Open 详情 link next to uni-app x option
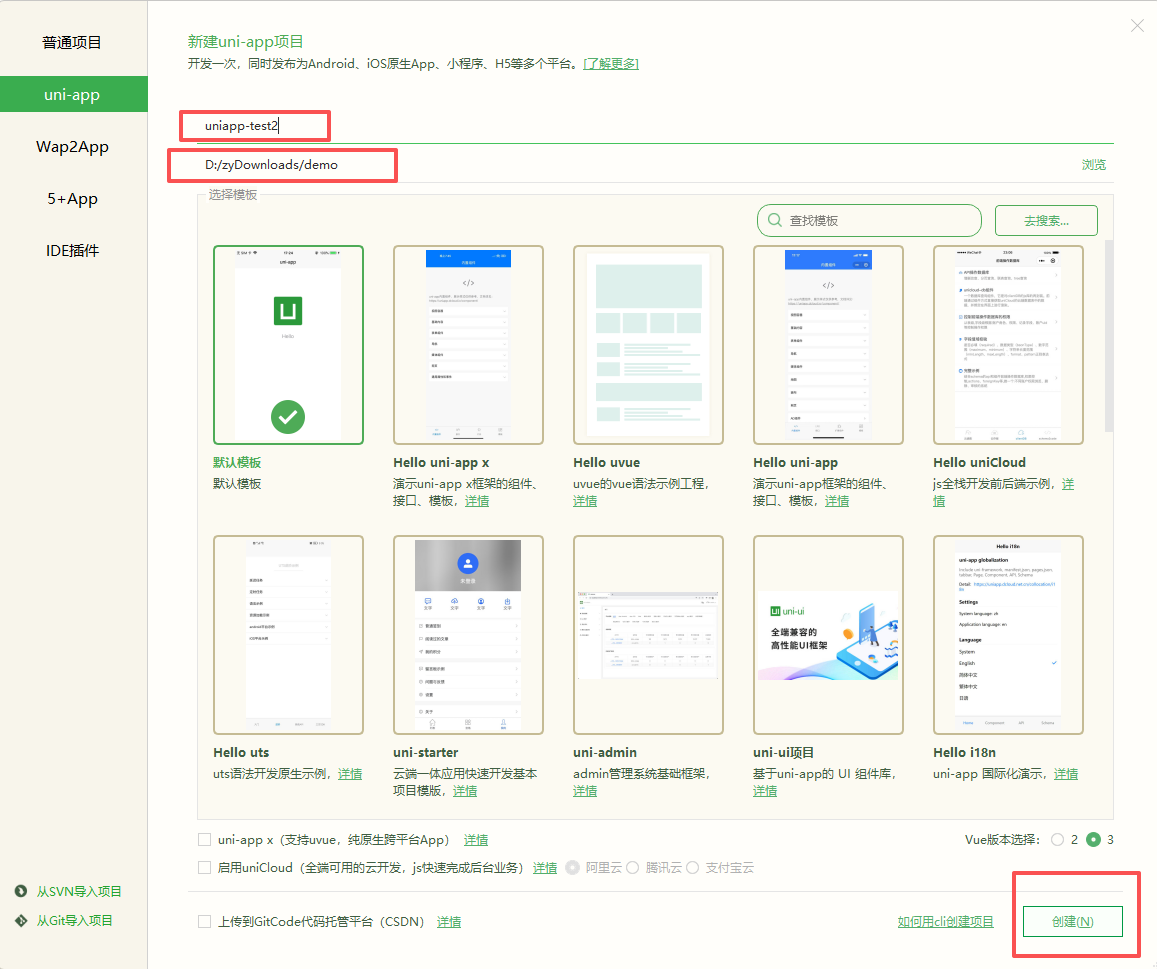 pos(476,840)
